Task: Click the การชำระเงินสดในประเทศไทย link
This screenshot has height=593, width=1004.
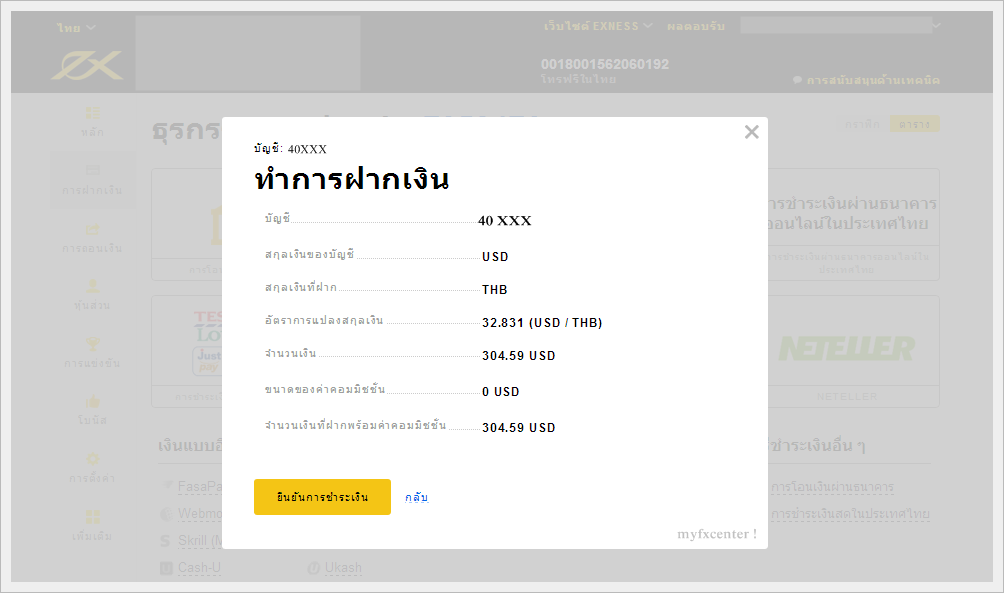Action: 850,514
